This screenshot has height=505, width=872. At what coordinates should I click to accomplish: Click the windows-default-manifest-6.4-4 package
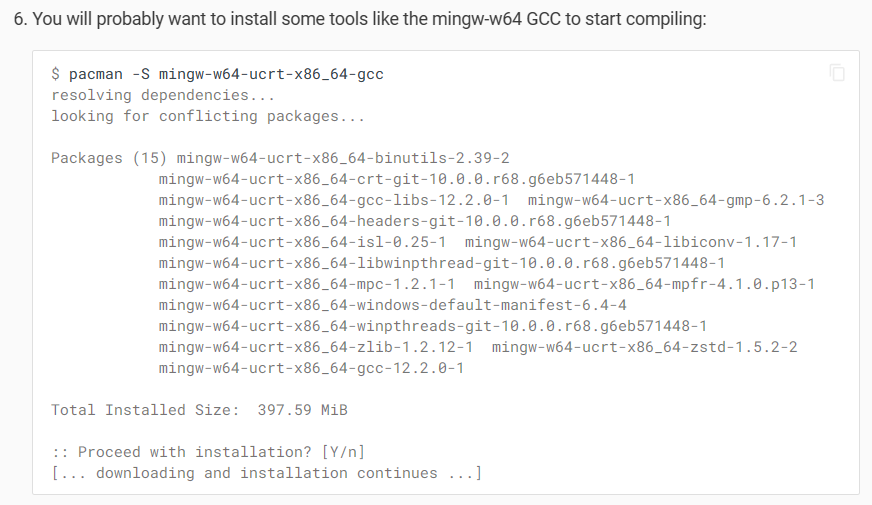click(x=392, y=305)
